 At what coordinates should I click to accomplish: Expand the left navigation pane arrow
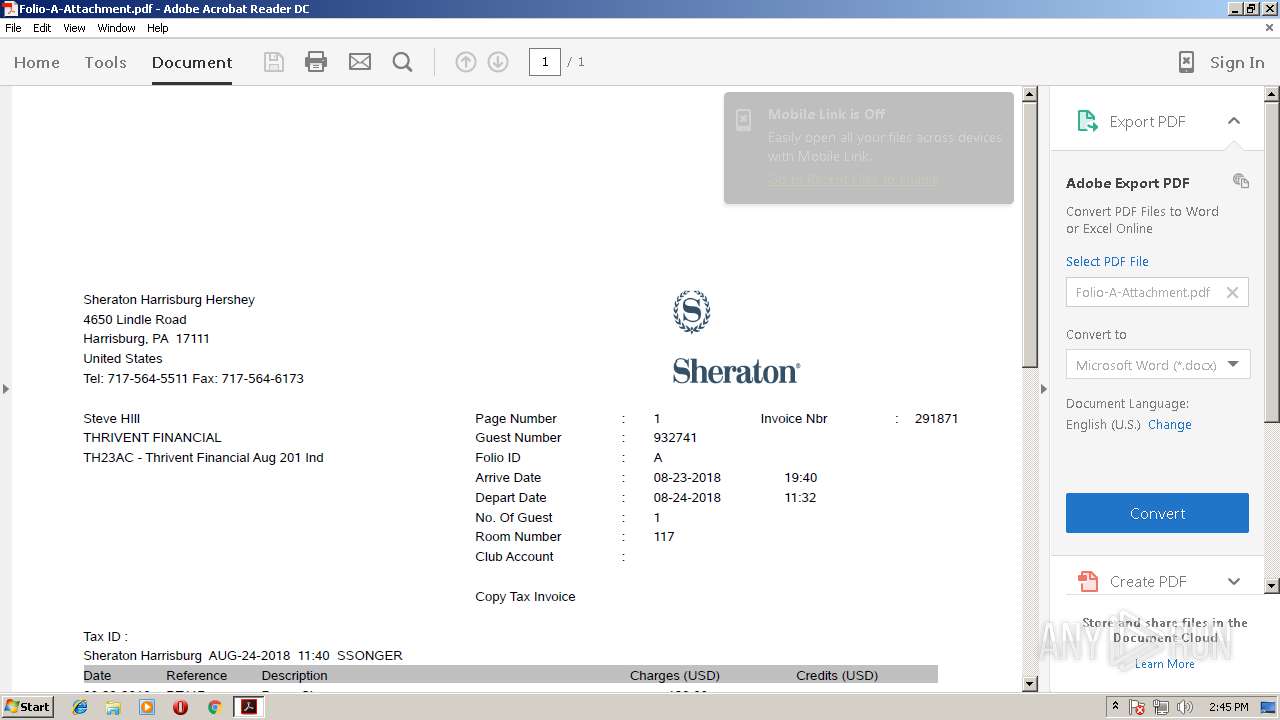[x=6, y=388]
